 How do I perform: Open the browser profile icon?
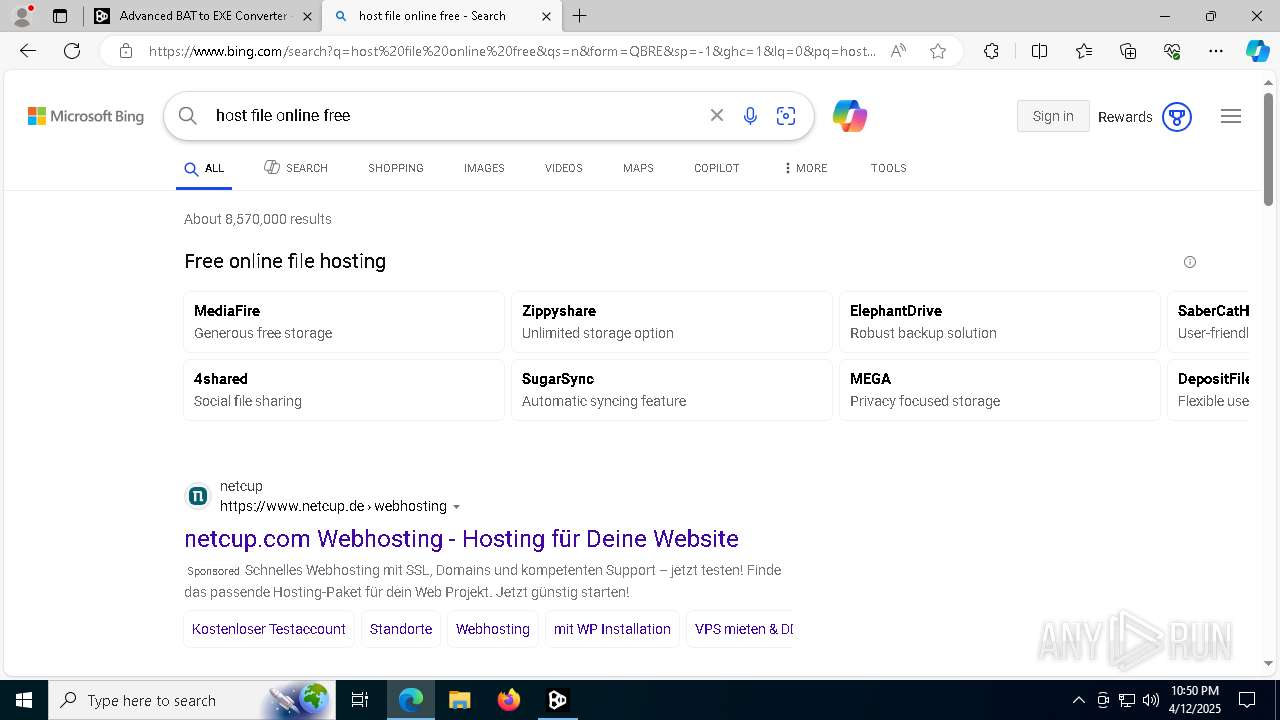point(22,16)
